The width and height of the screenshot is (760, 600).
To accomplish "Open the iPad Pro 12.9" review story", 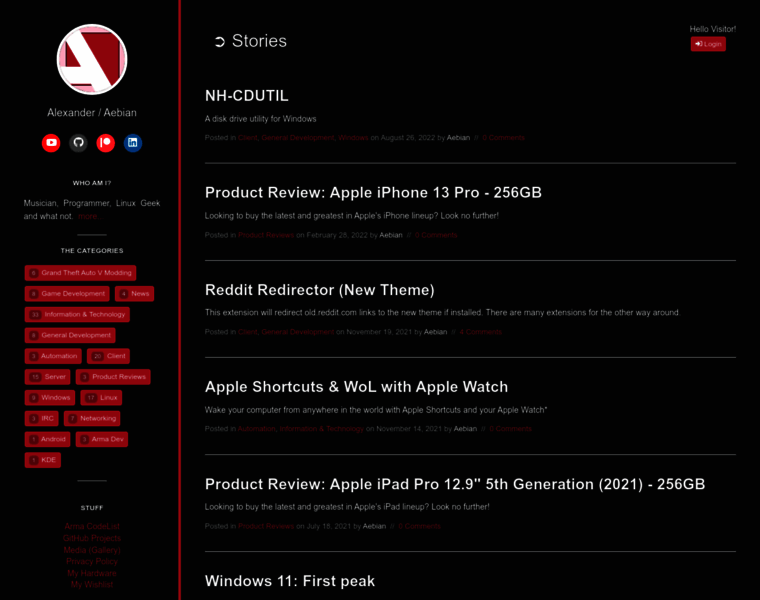I will pos(455,484).
